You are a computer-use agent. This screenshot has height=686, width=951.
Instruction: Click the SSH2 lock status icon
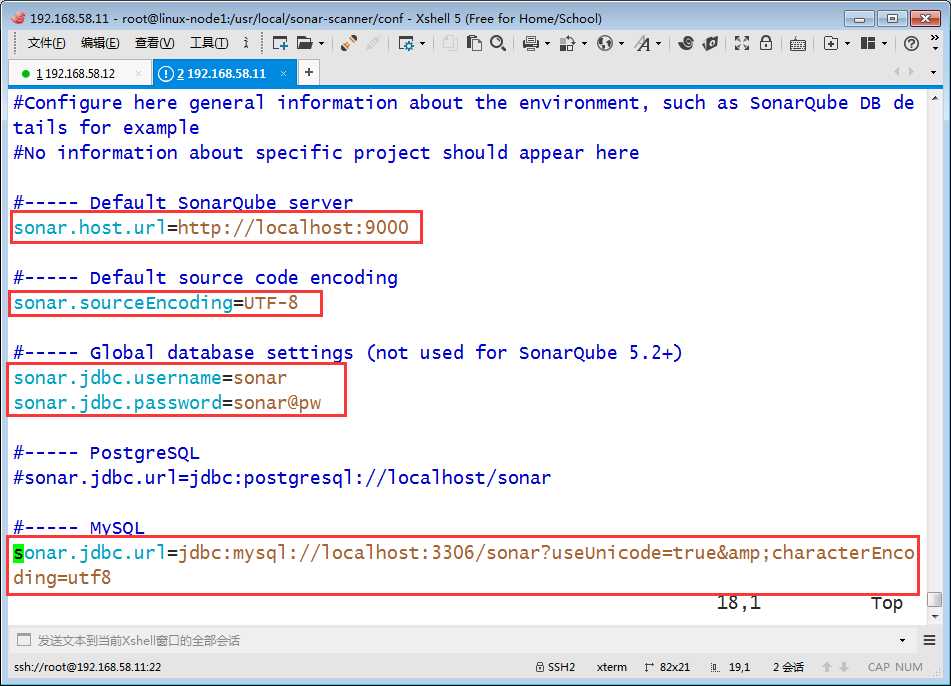tap(540, 667)
